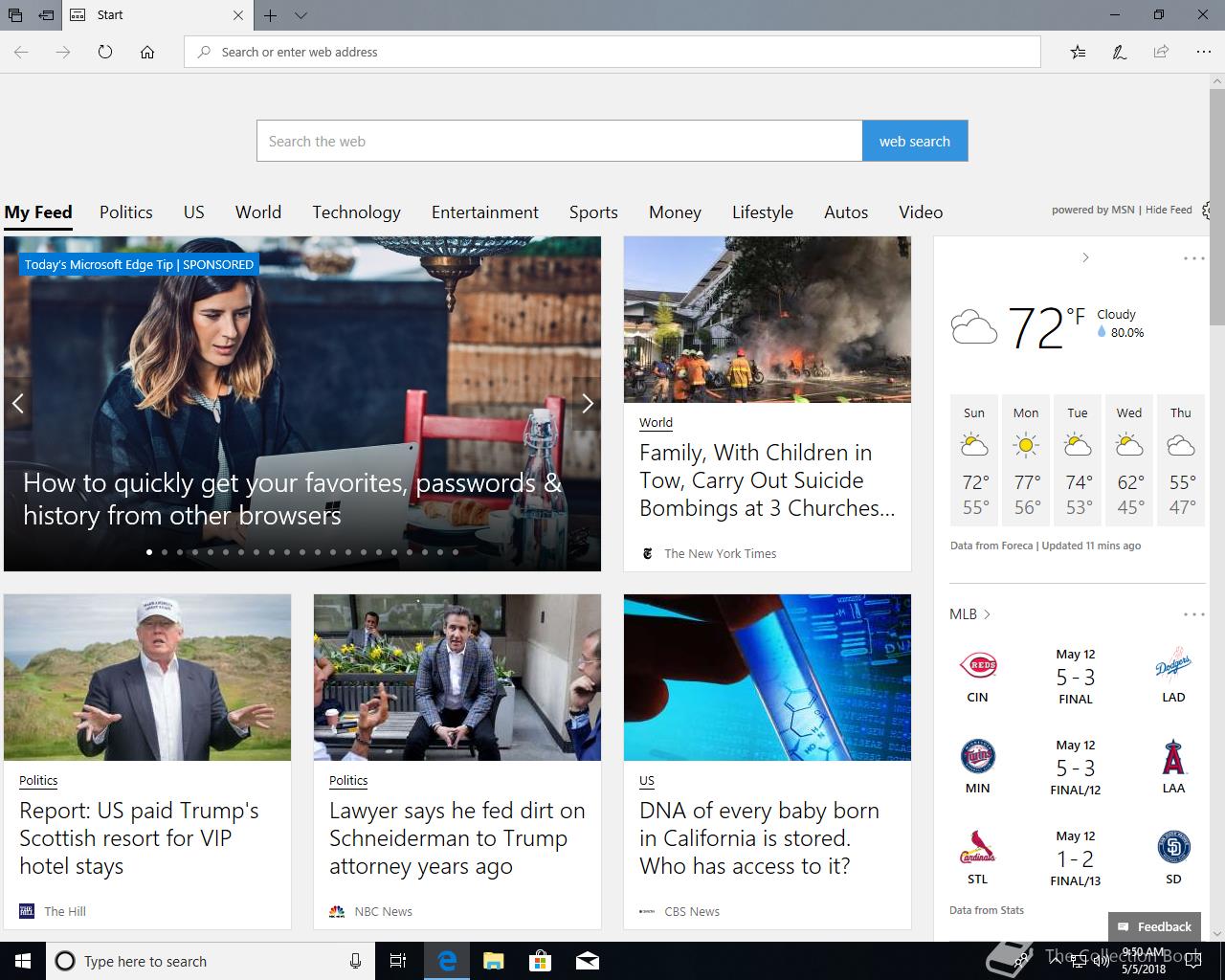This screenshot has height=980, width=1225.
Task: Click the Minnesota Twins logo
Action: [977, 756]
